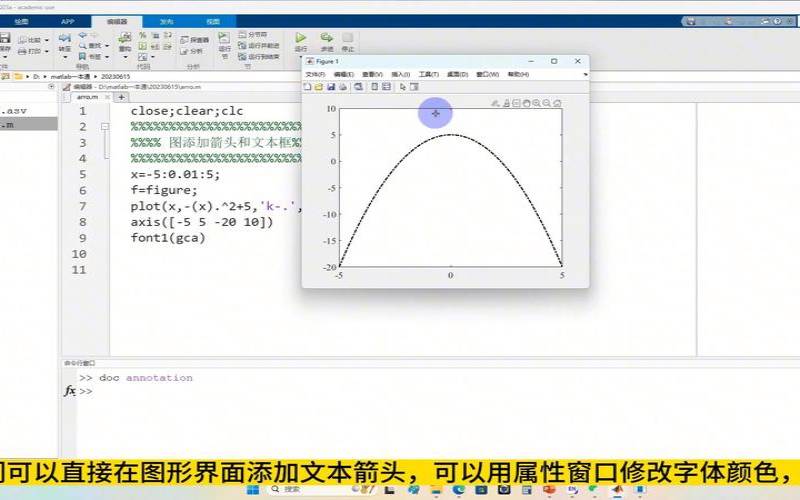
Task: Select the Editor ribbon tab
Action: (x=117, y=21)
